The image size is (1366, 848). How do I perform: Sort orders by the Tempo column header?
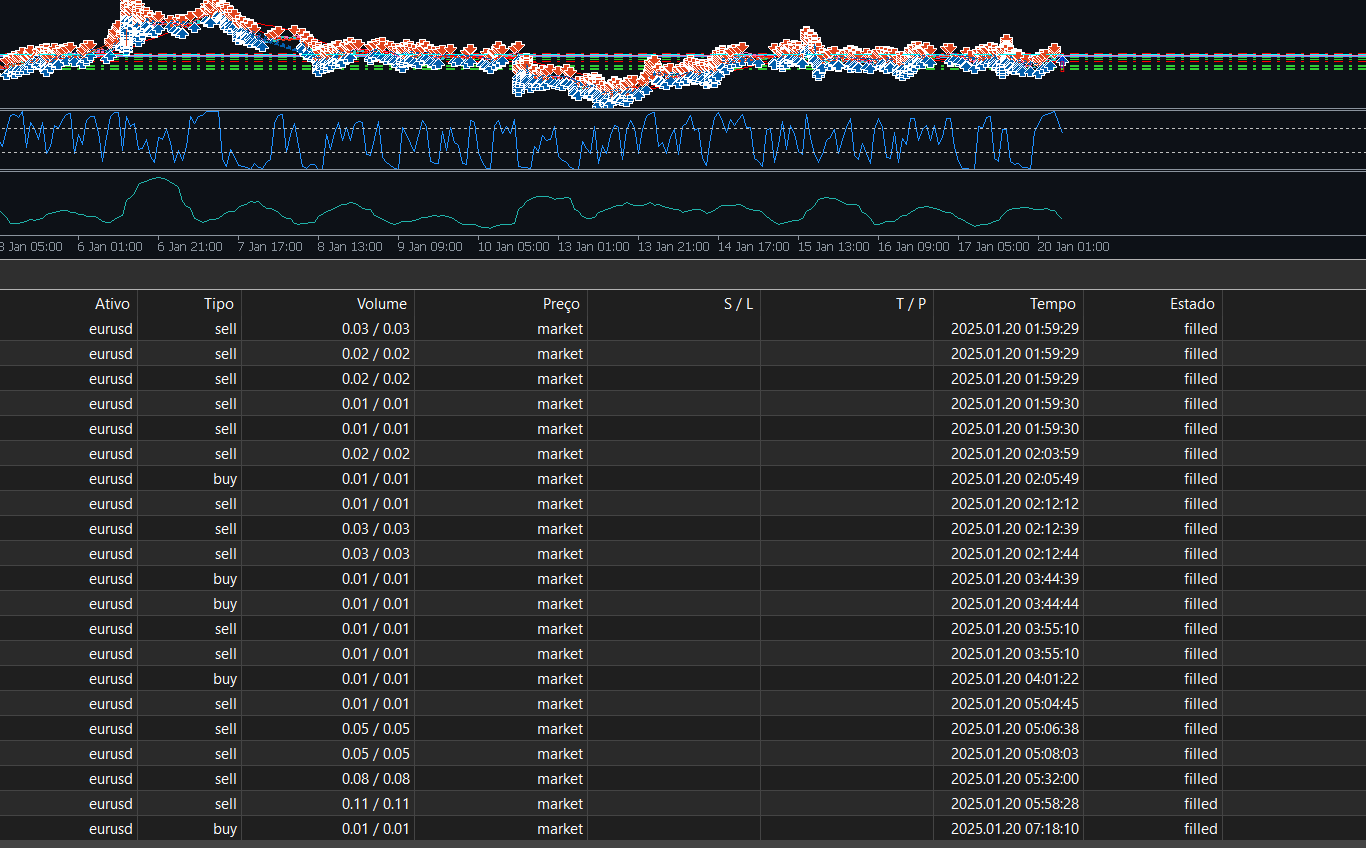(x=1009, y=304)
